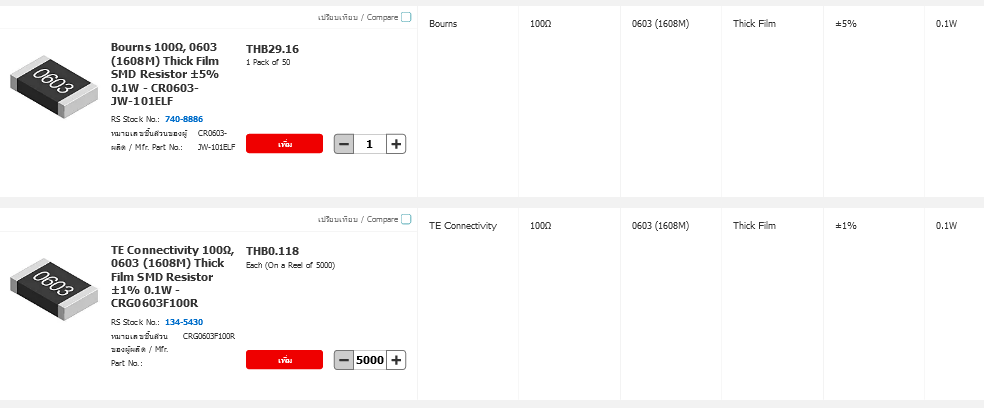
Task: Decrease quantity for Bourns resistor
Action: tap(344, 144)
